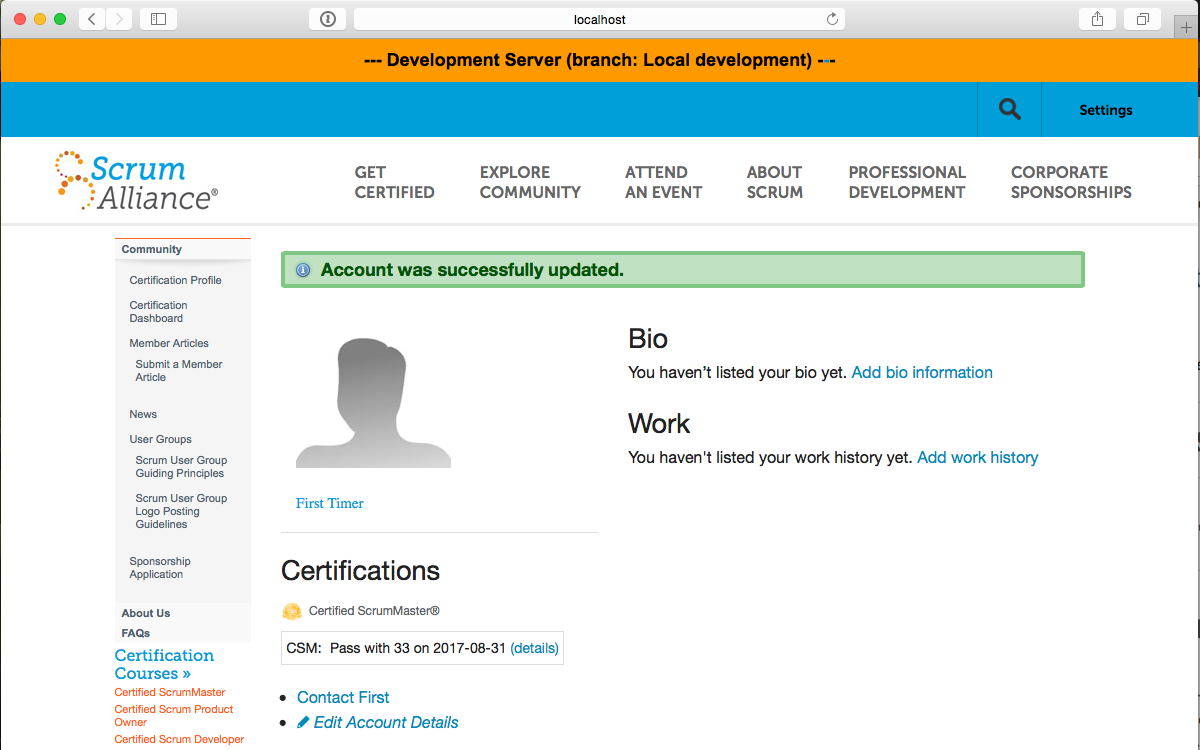Open CSM result details link

(x=535, y=648)
